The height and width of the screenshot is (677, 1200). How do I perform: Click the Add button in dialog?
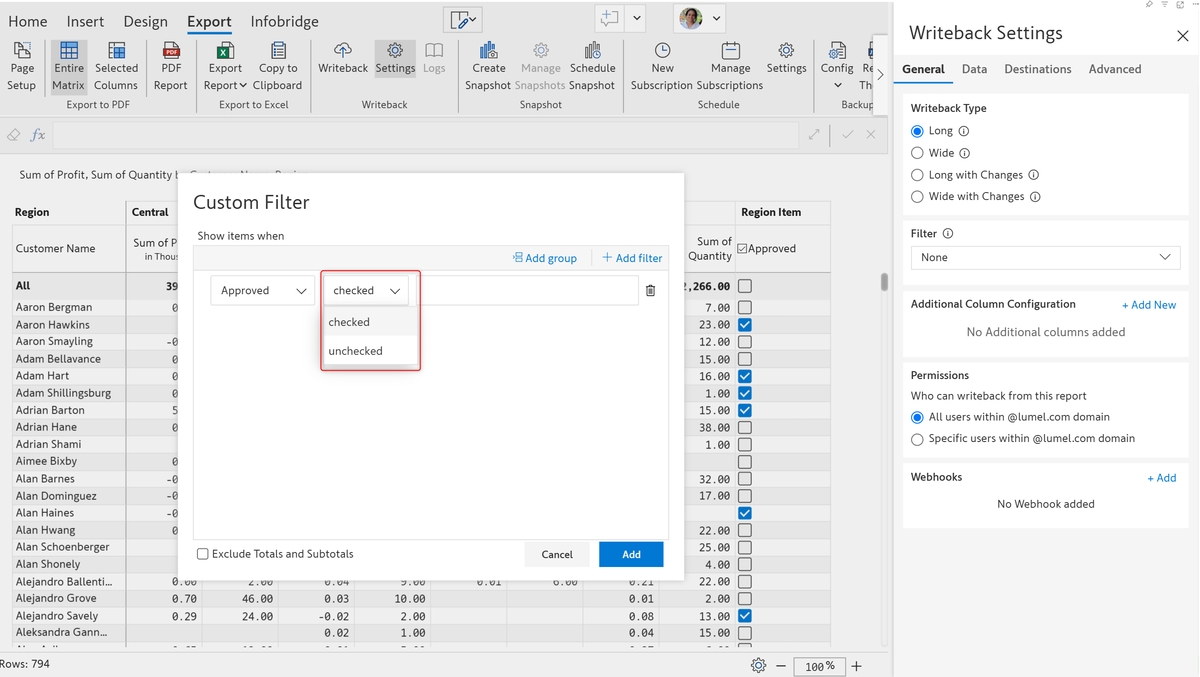[631, 554]
